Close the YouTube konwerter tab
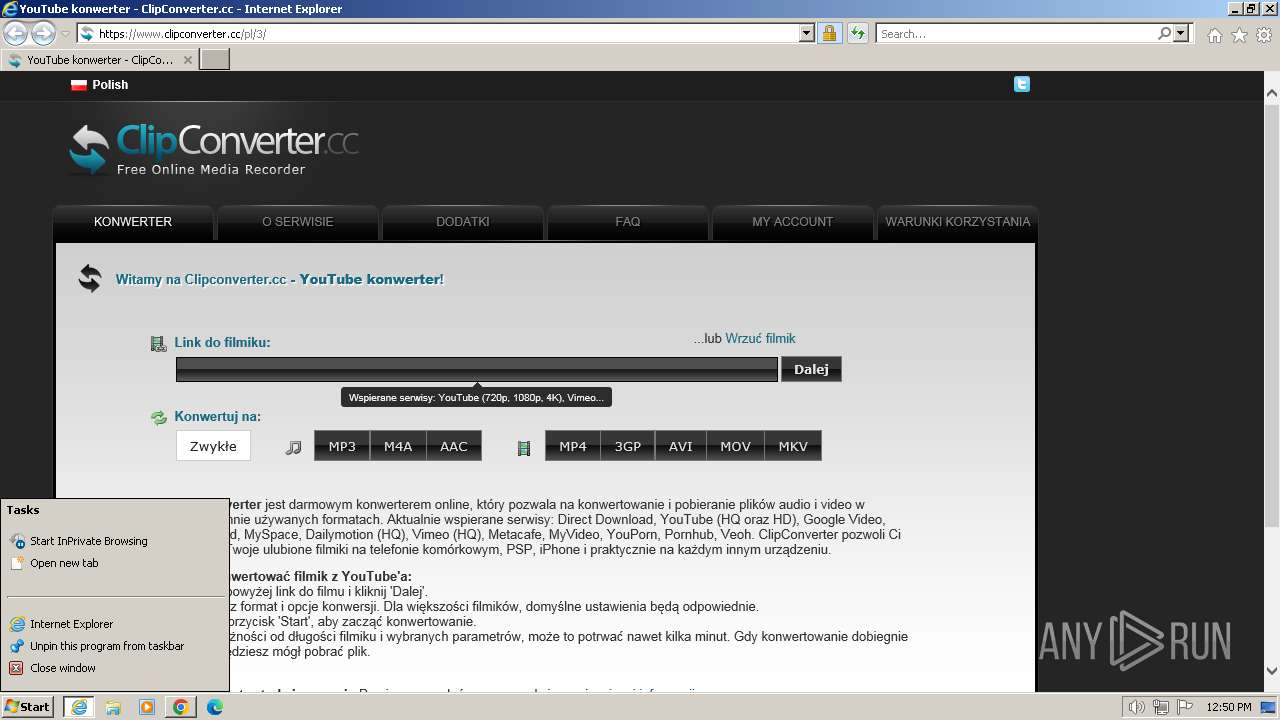The width and height of the screenshot is (1280, 720). click(187, 60)
